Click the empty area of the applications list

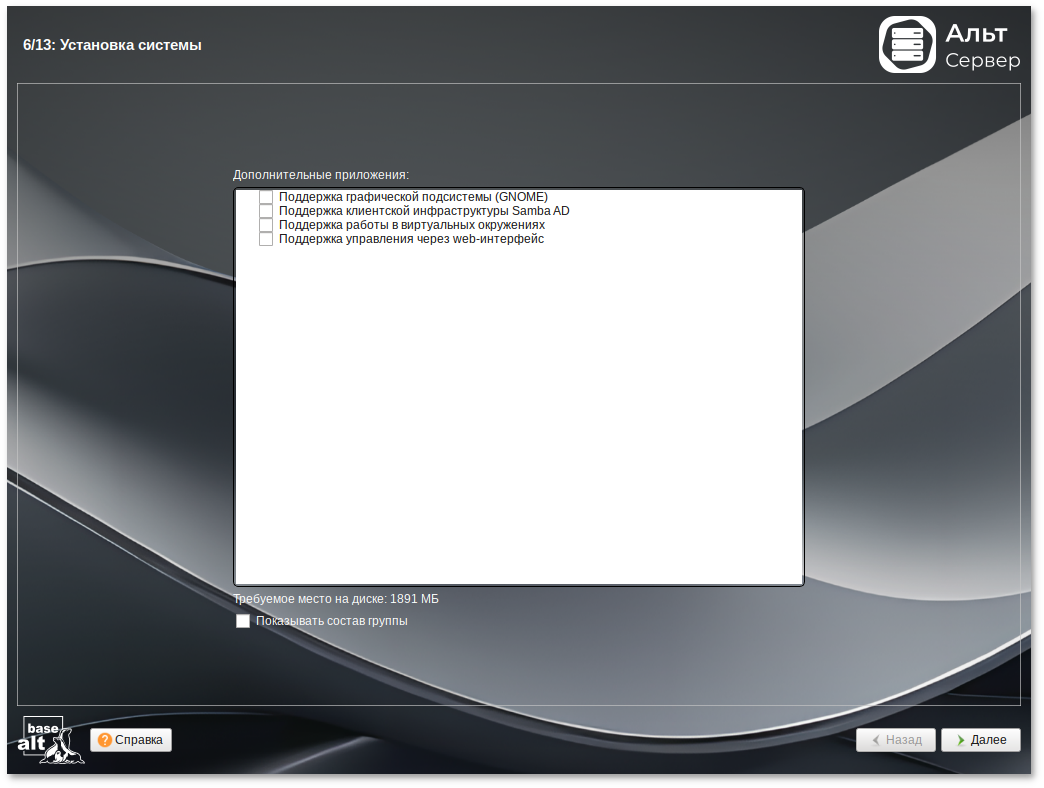point(518,420)
